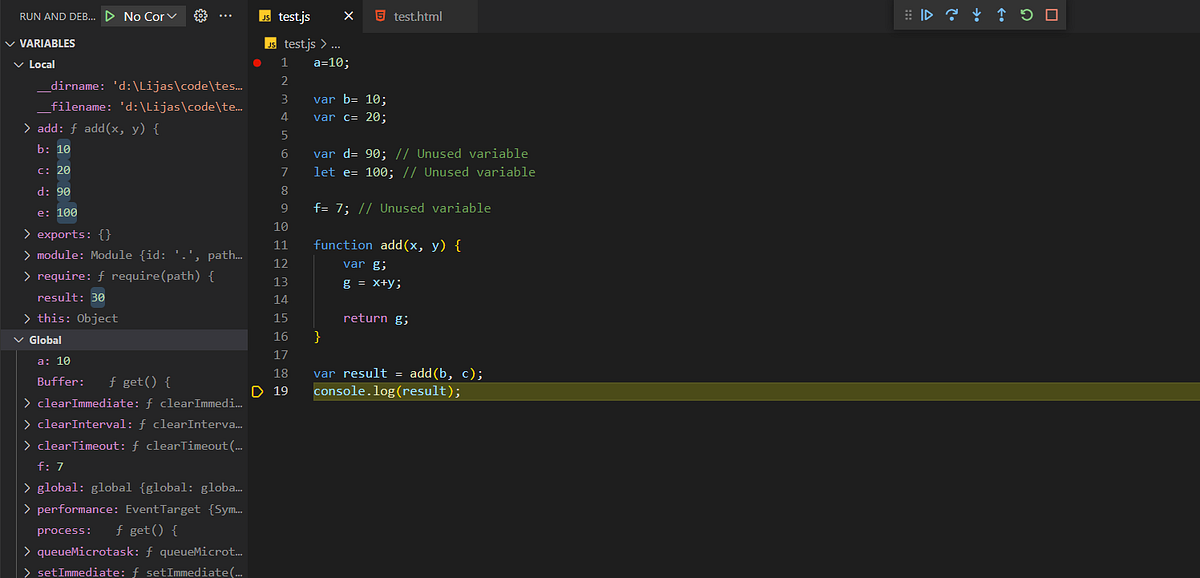This screenshot has width=1200, height=578.
Task: Expand the module variable entry
Action: [27, 254]
